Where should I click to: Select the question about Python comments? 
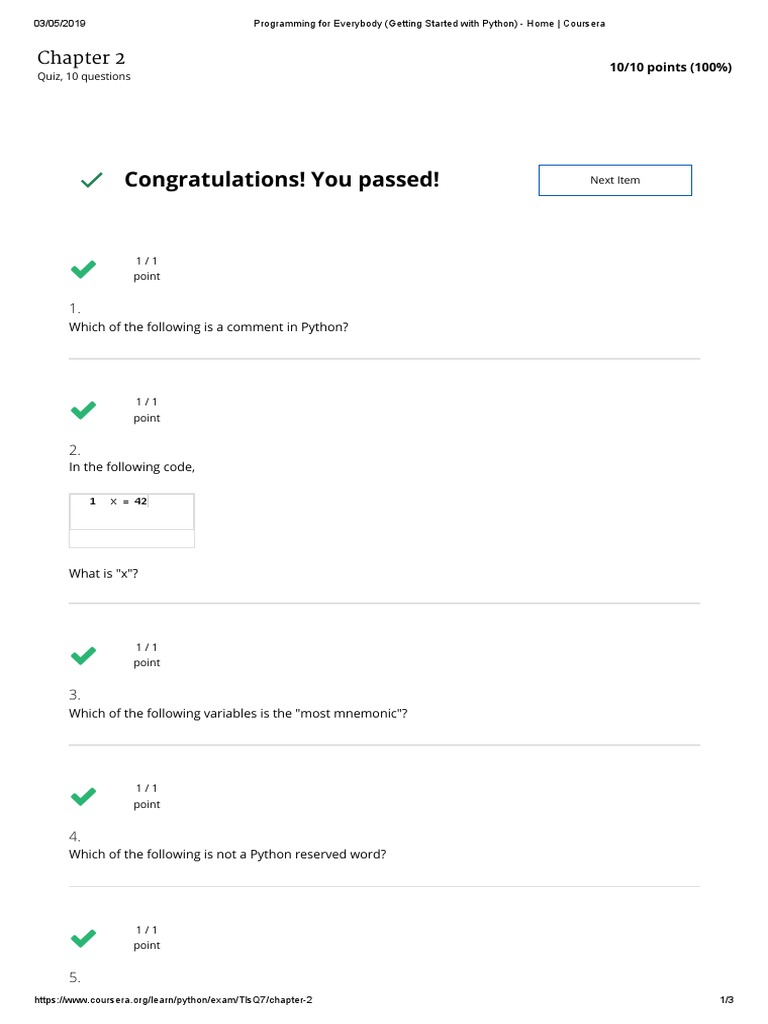coord(208,327)
